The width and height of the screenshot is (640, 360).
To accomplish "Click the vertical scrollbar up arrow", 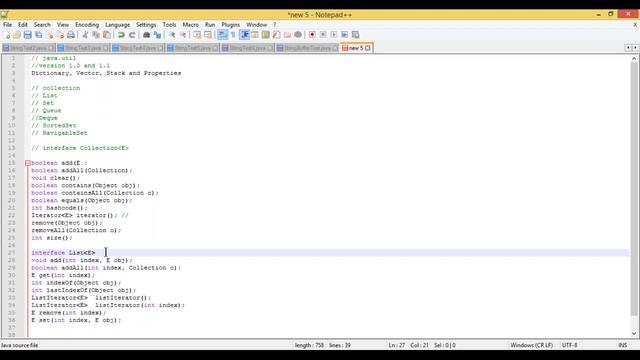I will [x=634, y=59].
